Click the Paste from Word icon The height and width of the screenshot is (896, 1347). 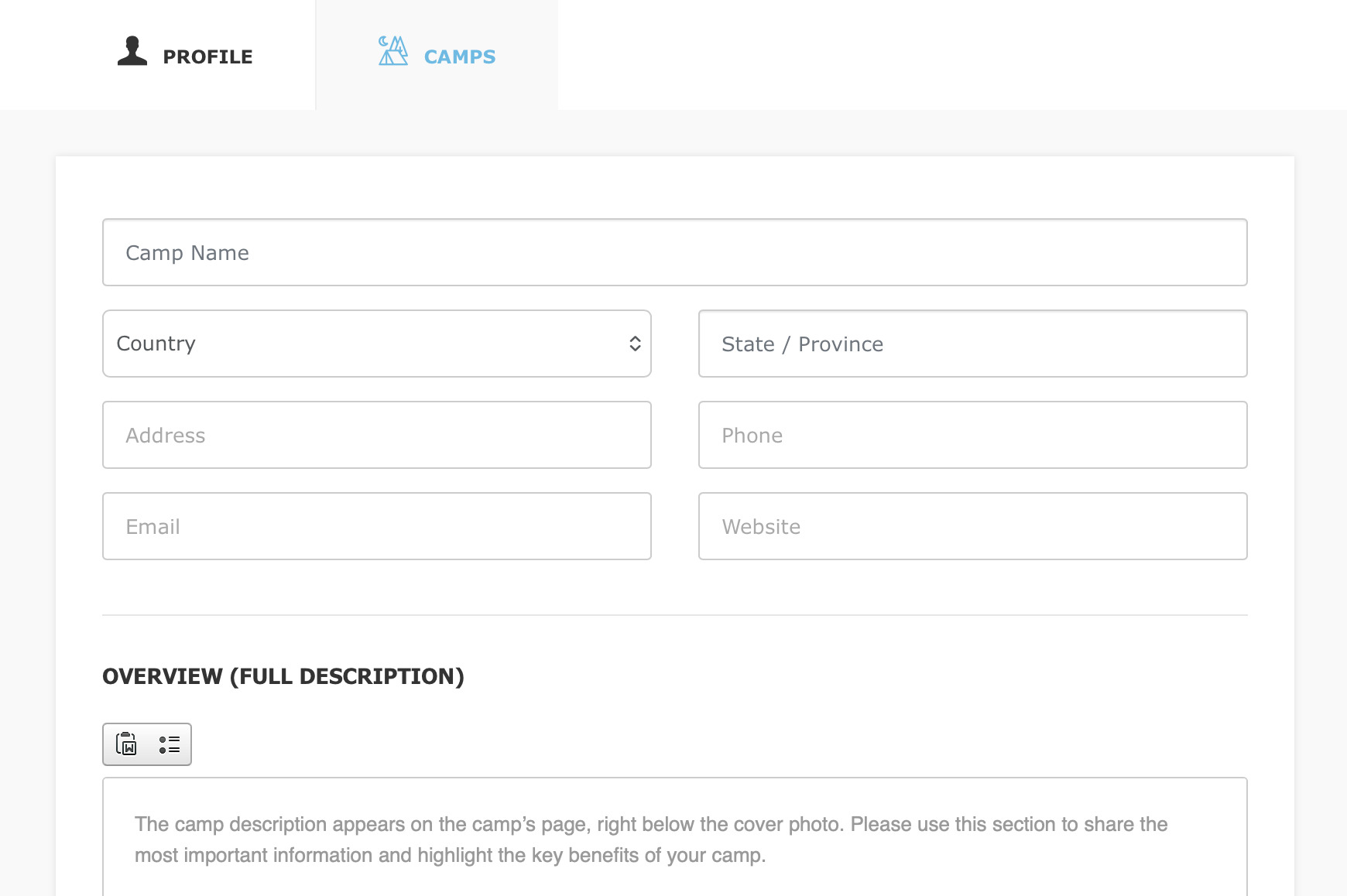click(126, 744)
